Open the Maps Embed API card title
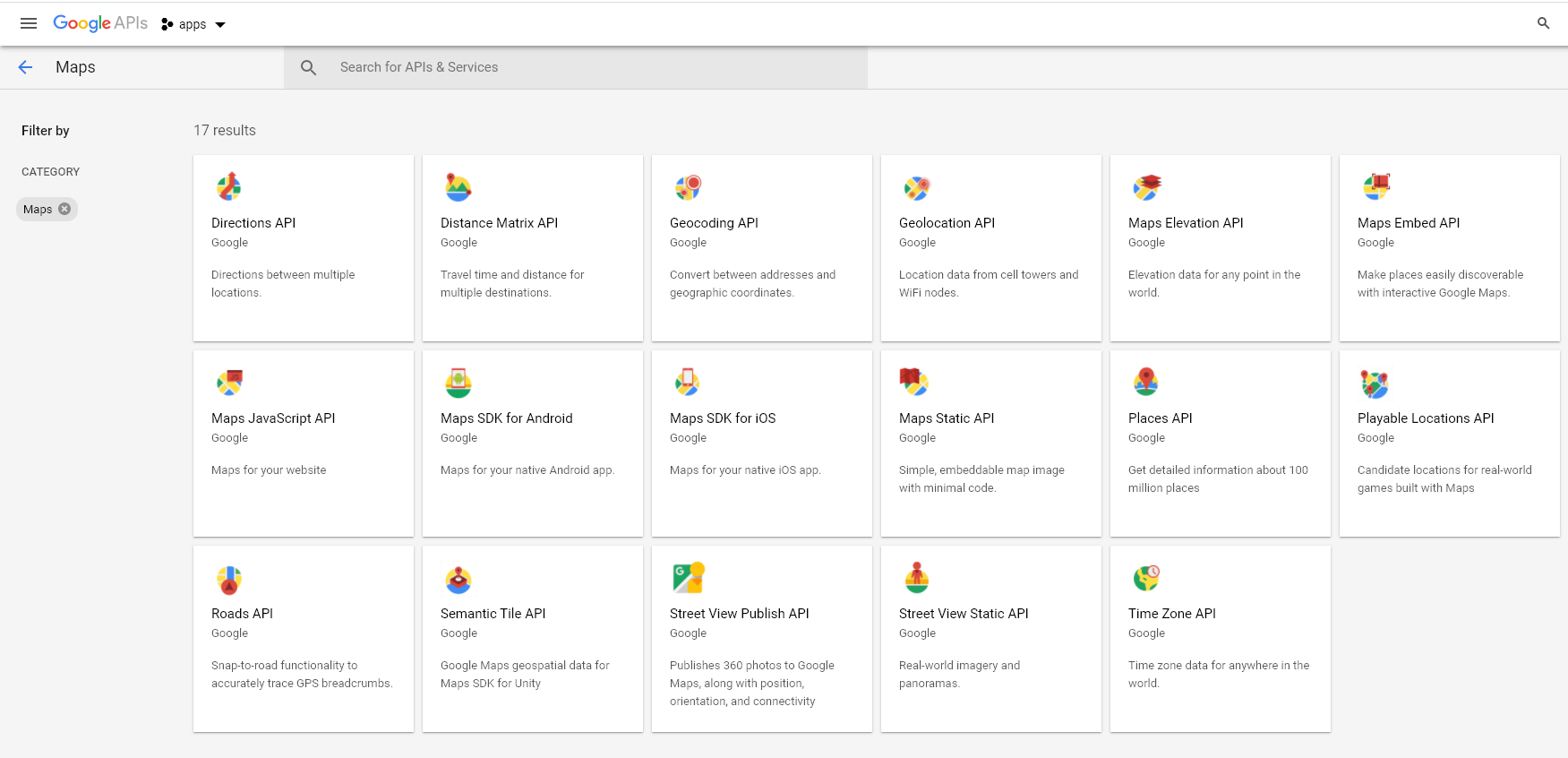The width and height of the screenshot is (1568, 758). click(1408, 223)
